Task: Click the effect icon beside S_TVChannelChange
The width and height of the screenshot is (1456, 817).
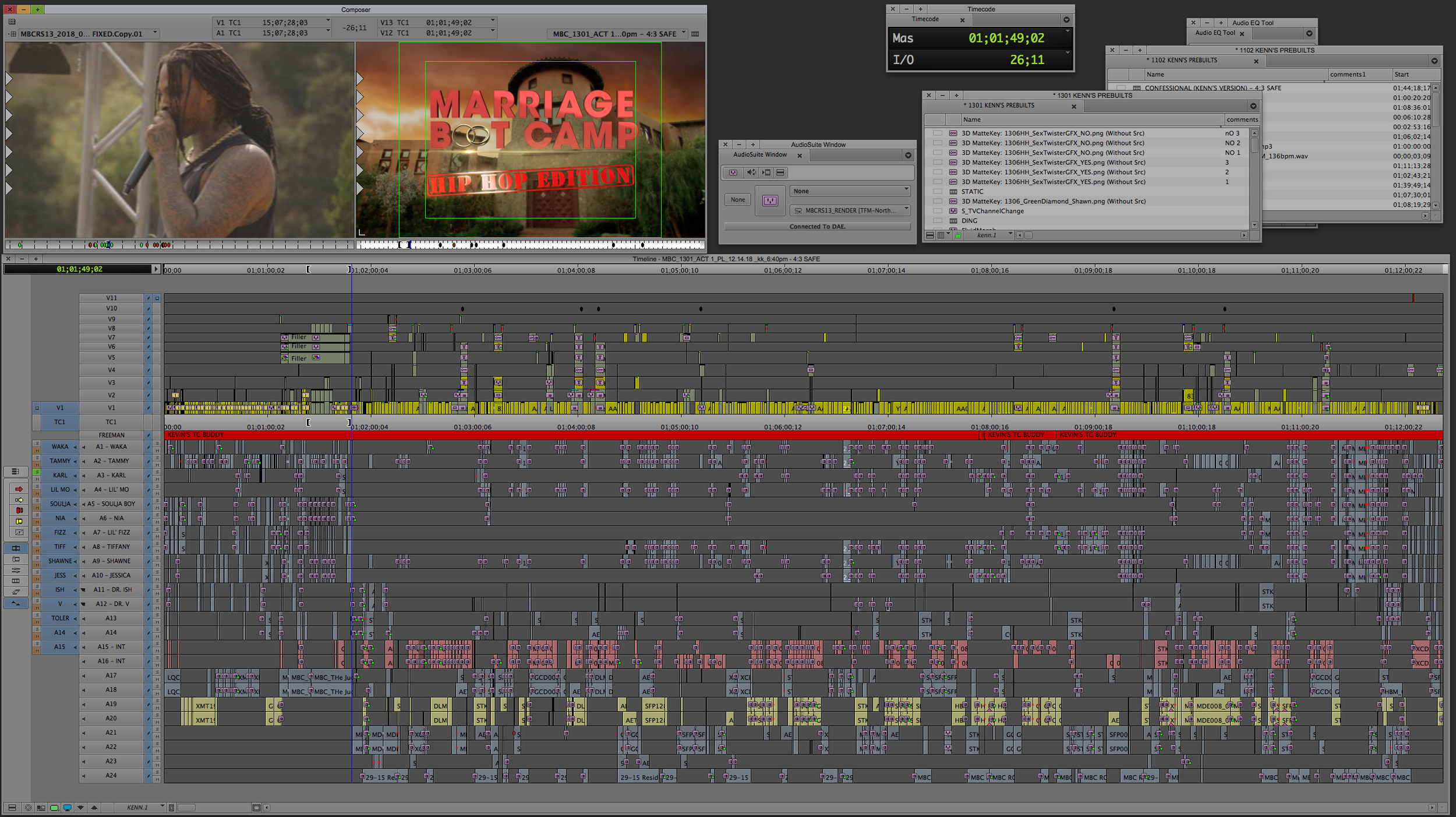Action: [x=953, y=211]
